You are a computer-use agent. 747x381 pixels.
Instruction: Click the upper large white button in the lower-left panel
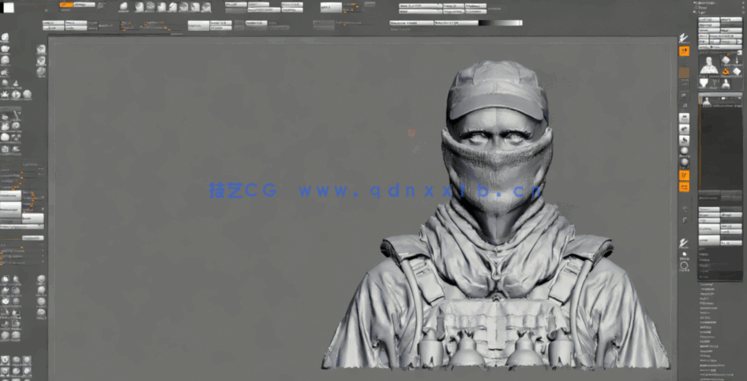coord(10,196)
